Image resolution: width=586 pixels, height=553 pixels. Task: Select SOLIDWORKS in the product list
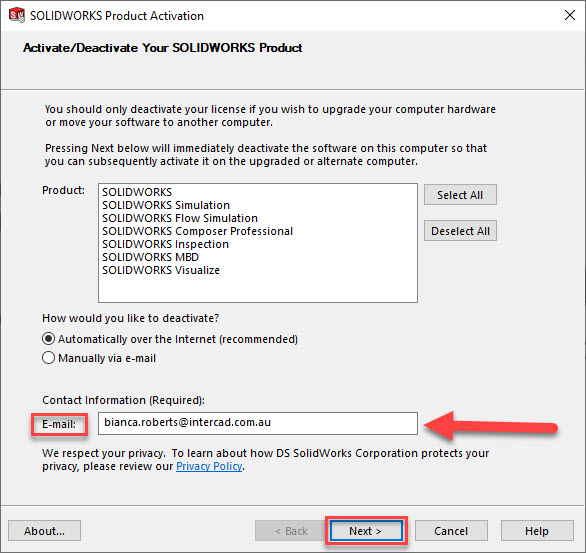[137, 192]
